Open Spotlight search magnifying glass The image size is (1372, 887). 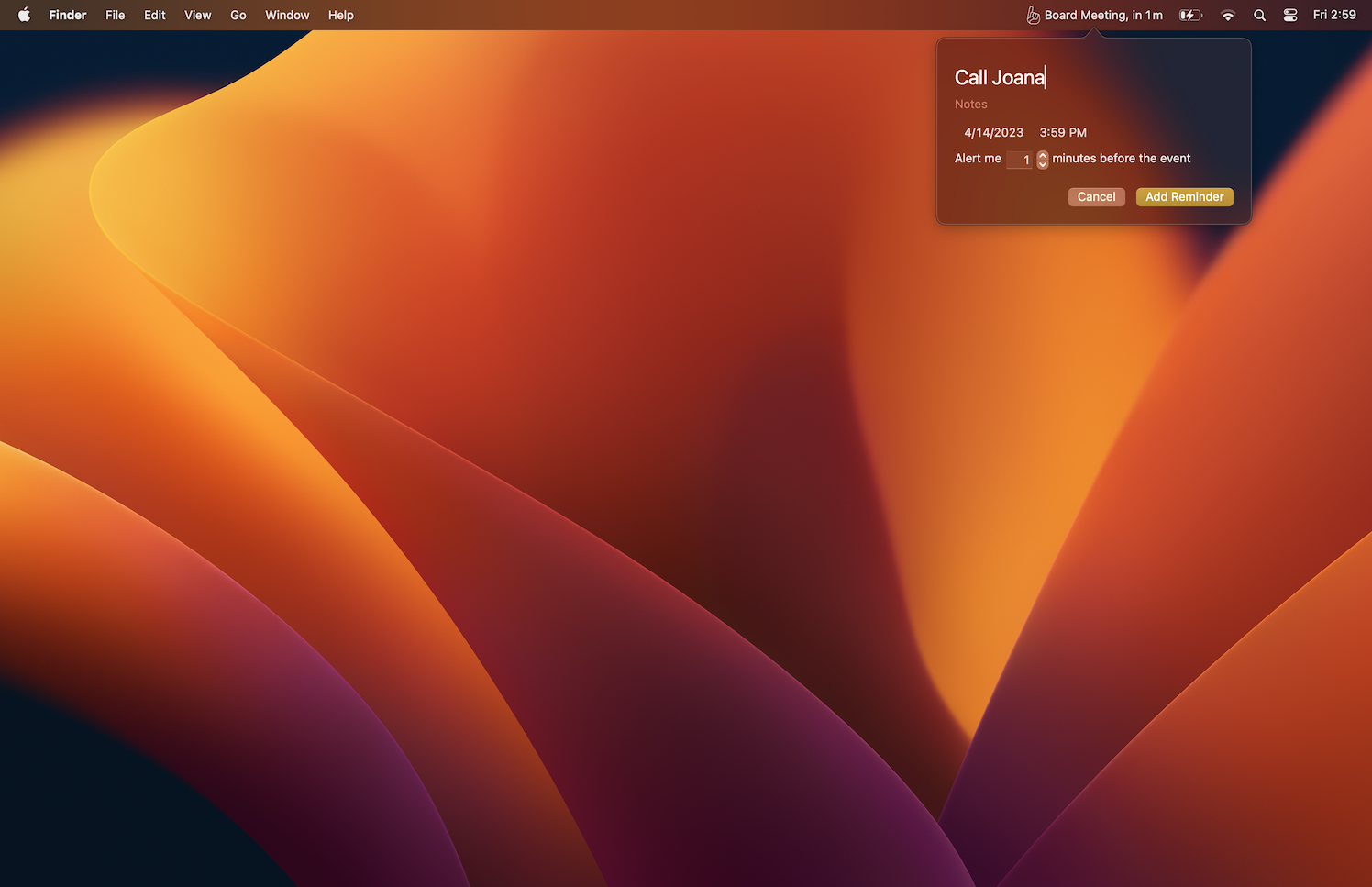1260,15
